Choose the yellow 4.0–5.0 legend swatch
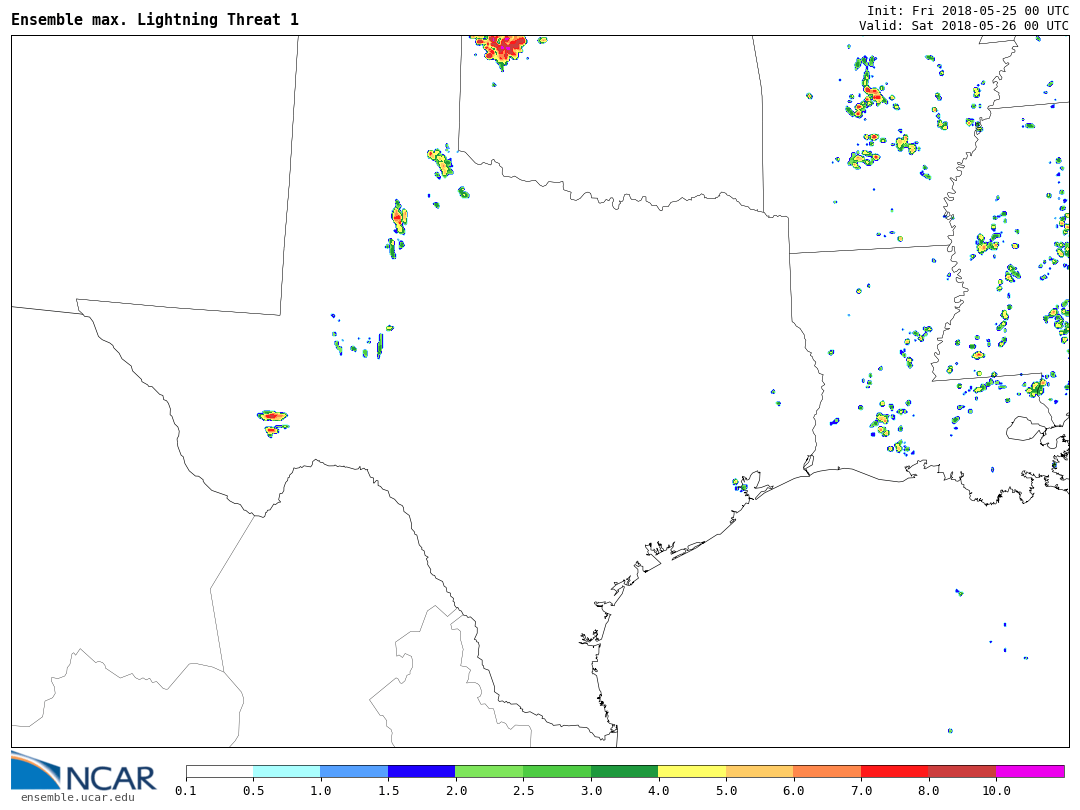Screen dimensions: 1080x810 click(691, 771)
